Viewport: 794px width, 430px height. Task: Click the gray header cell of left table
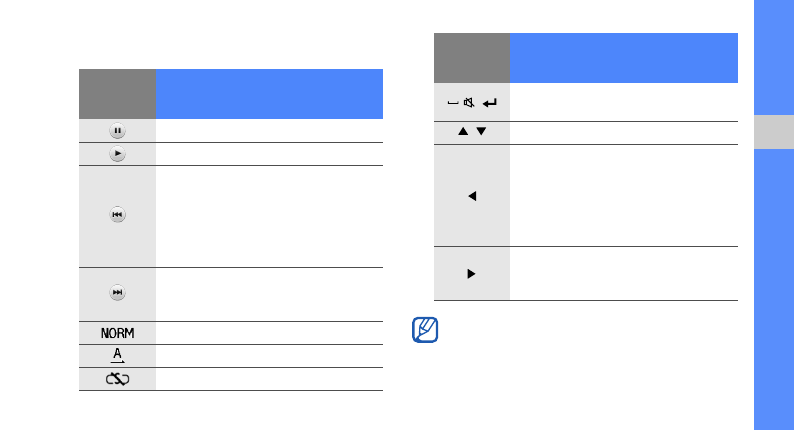tap(118, 93)
